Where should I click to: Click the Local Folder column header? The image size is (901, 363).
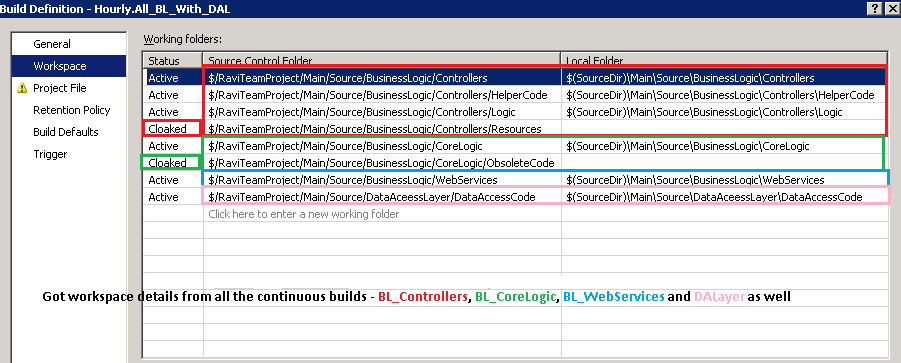pyautogui.click(x=725, y=61)
